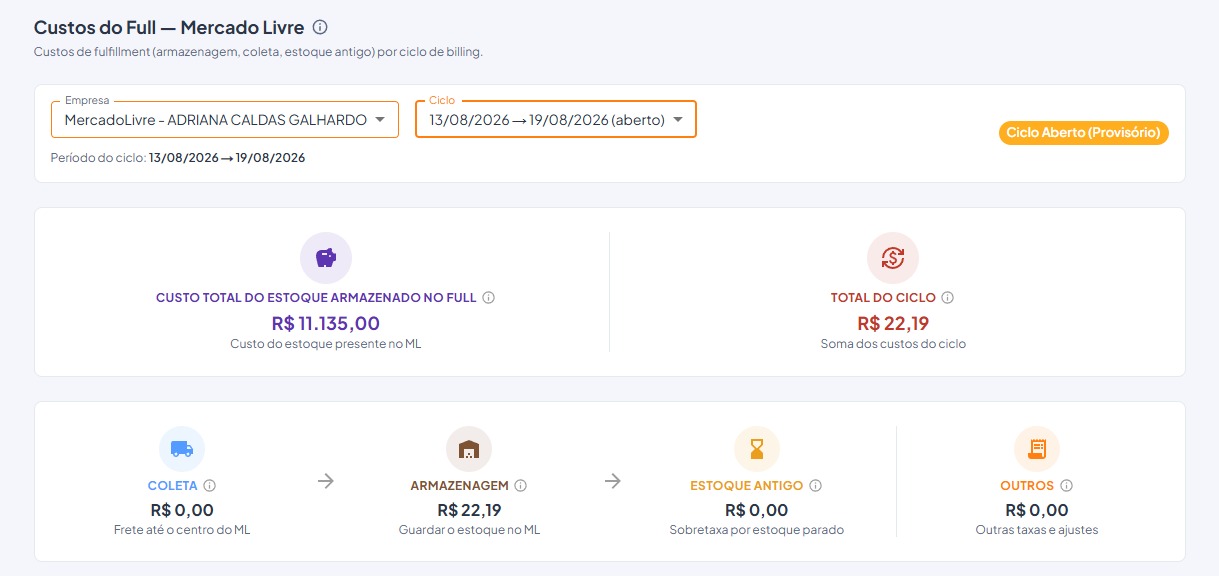Click the purple piggy bank icon
1219x576 pixels.
pos(326,258)
